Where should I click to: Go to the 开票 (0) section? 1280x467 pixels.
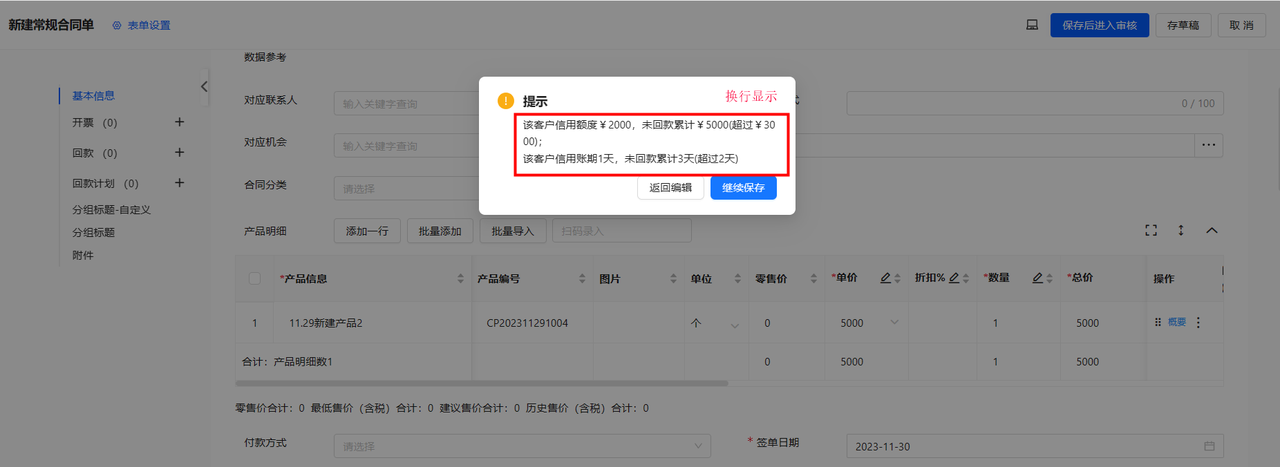95,123
